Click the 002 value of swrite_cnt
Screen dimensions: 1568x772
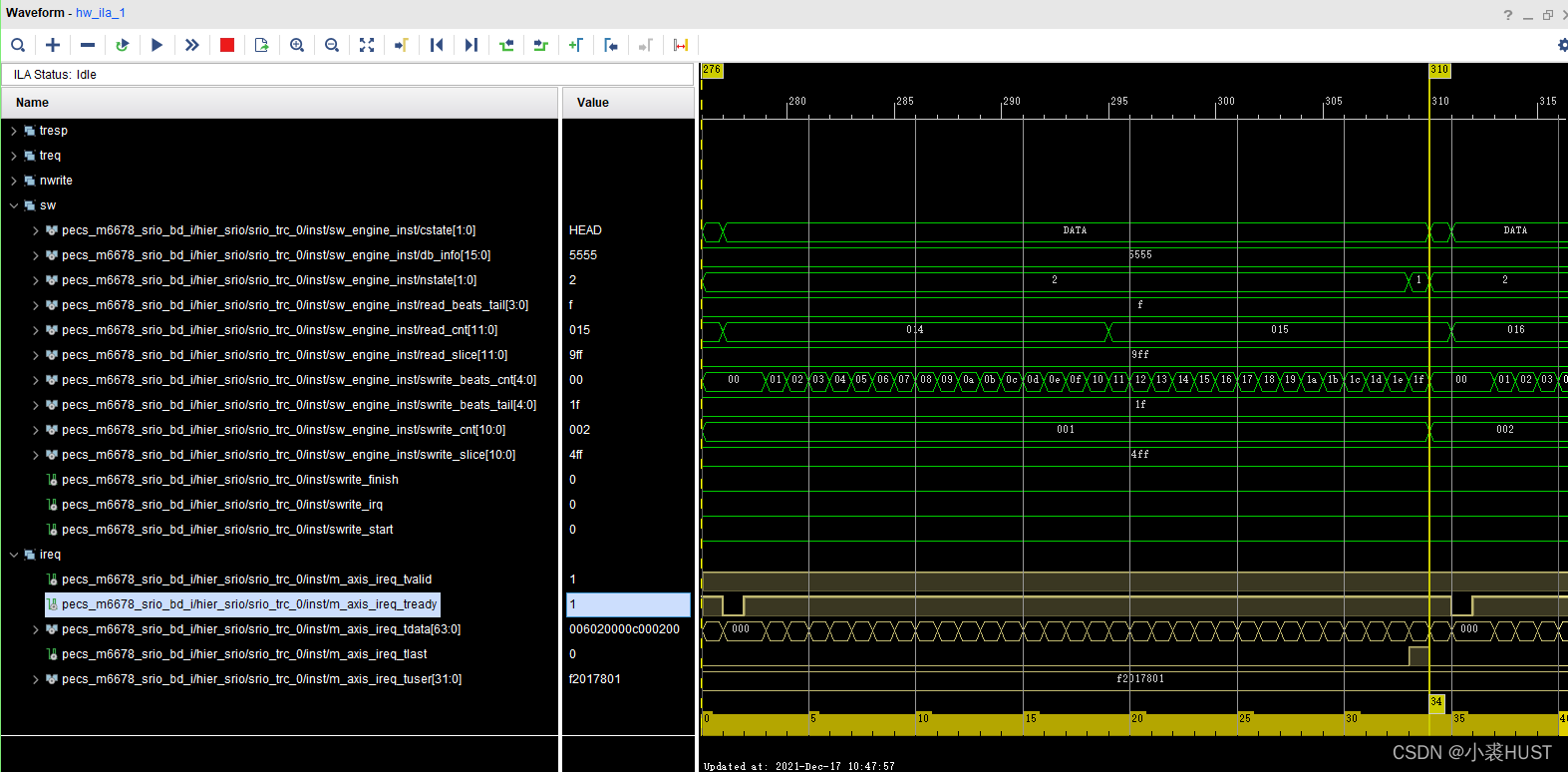[579, 430]
